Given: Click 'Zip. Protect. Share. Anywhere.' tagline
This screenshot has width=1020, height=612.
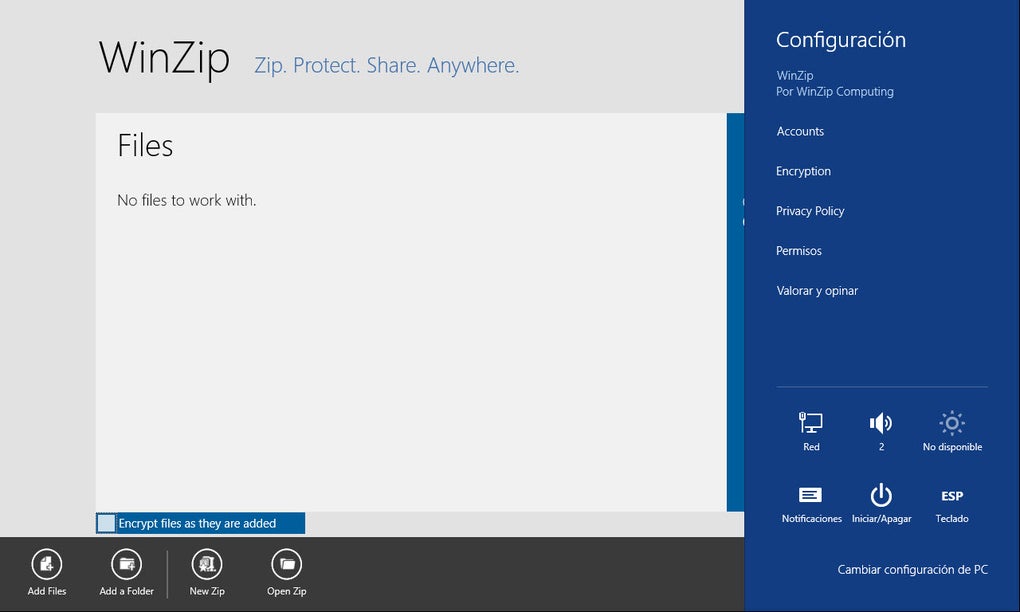Looking at the screenshot, I should coord(386,66).
